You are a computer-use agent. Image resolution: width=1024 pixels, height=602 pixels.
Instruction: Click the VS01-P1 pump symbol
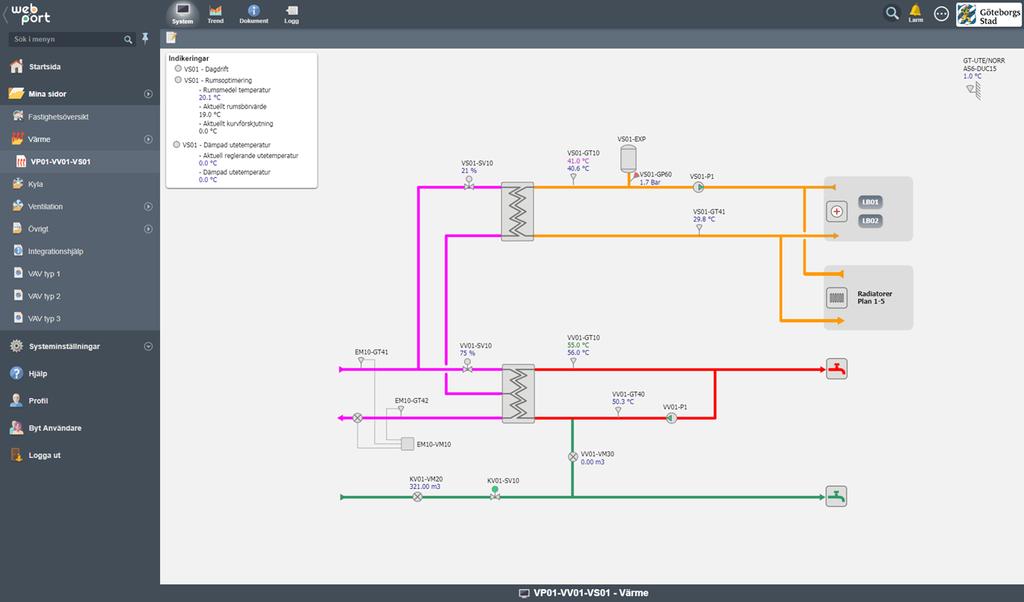(x=698, y=187)
